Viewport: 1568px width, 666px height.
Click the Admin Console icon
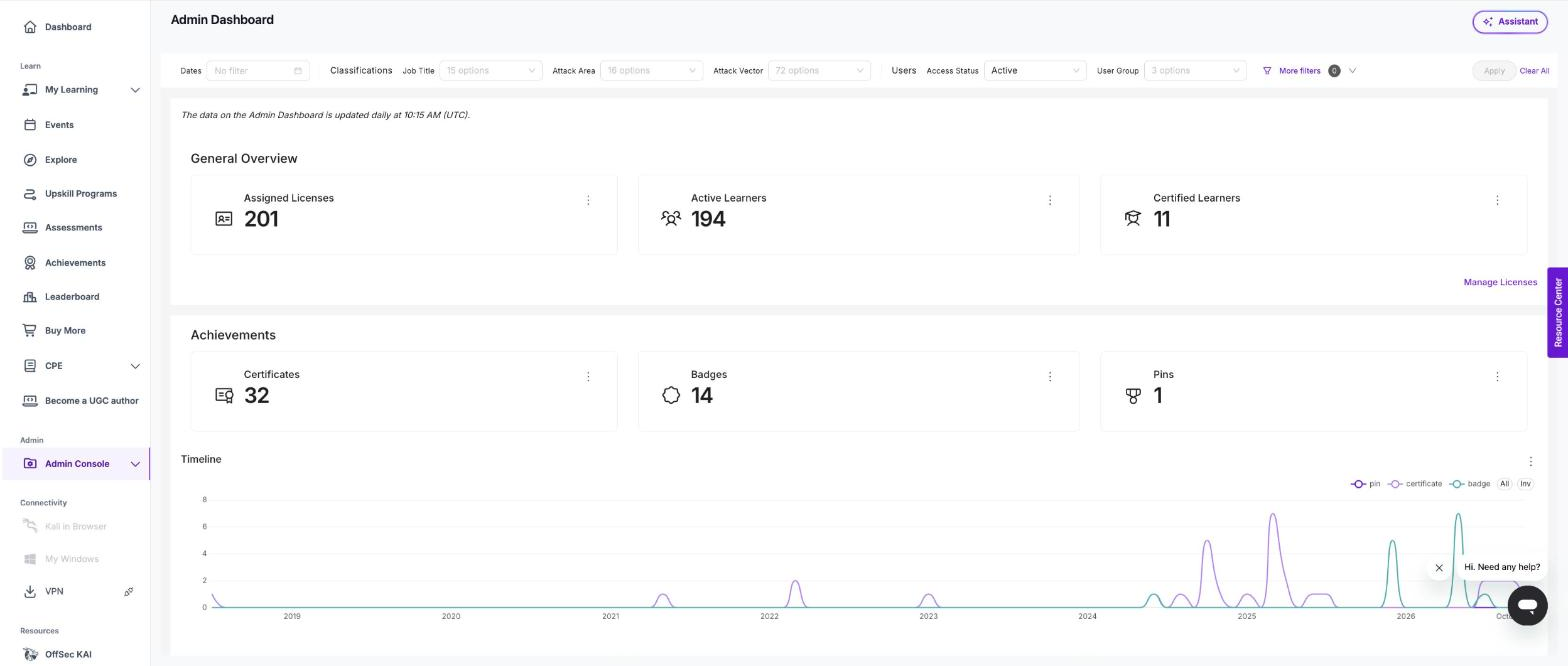click(x=30, y=464)
